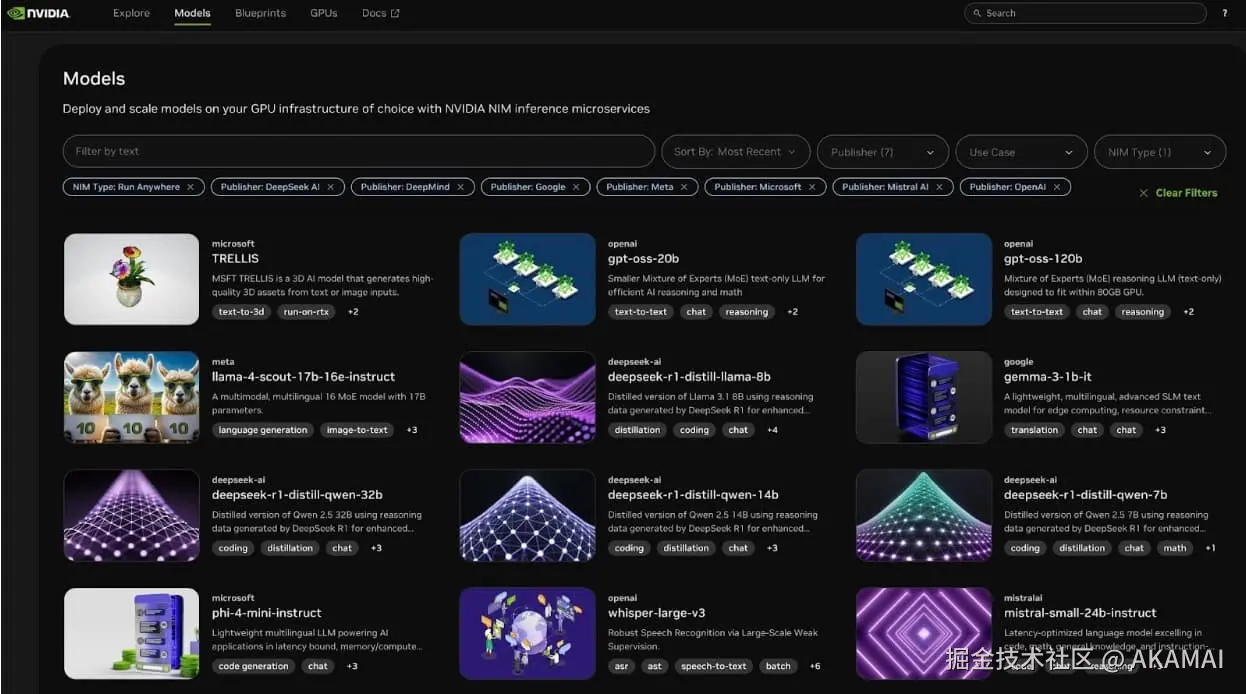Click the search magnifier icon
This screenshot has height=694, width=1246.
click(x=977, y=13)
